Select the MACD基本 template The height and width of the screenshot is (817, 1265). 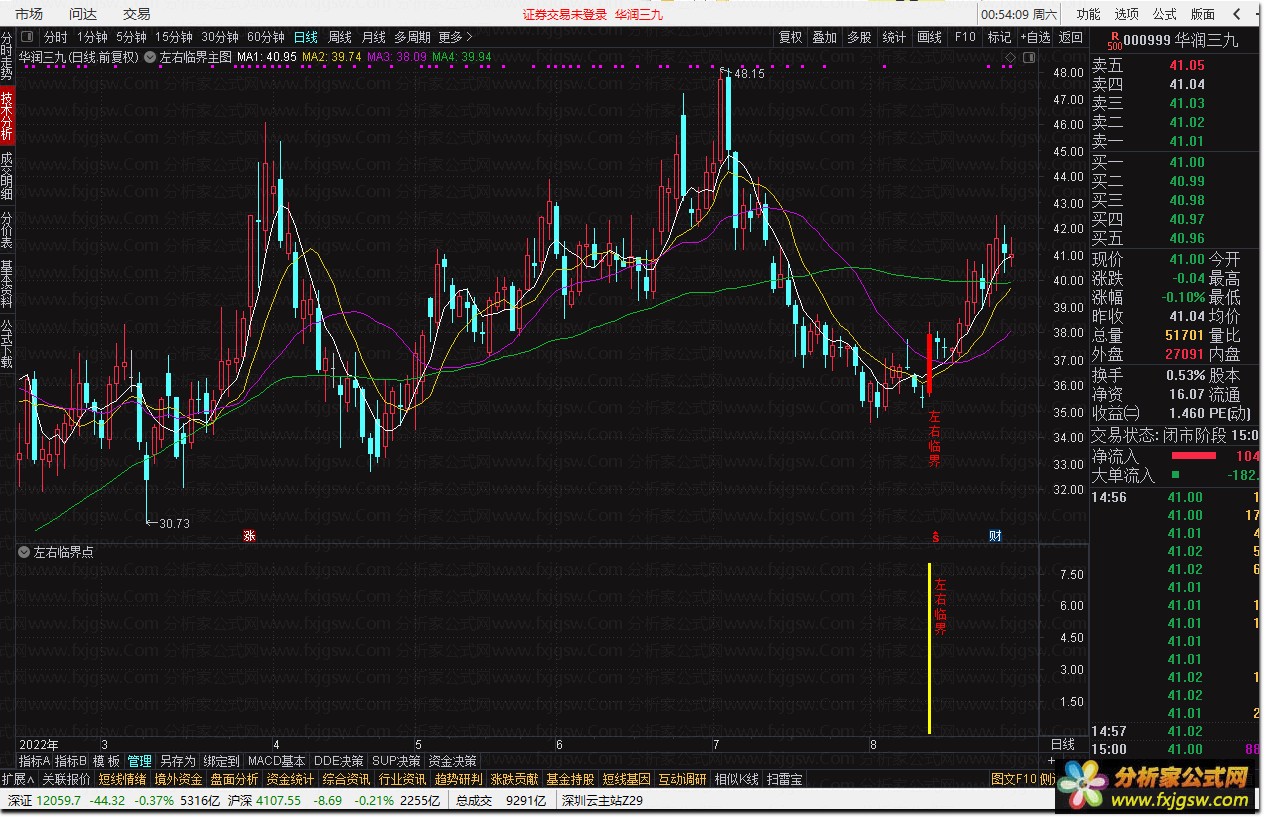point(277,761)
